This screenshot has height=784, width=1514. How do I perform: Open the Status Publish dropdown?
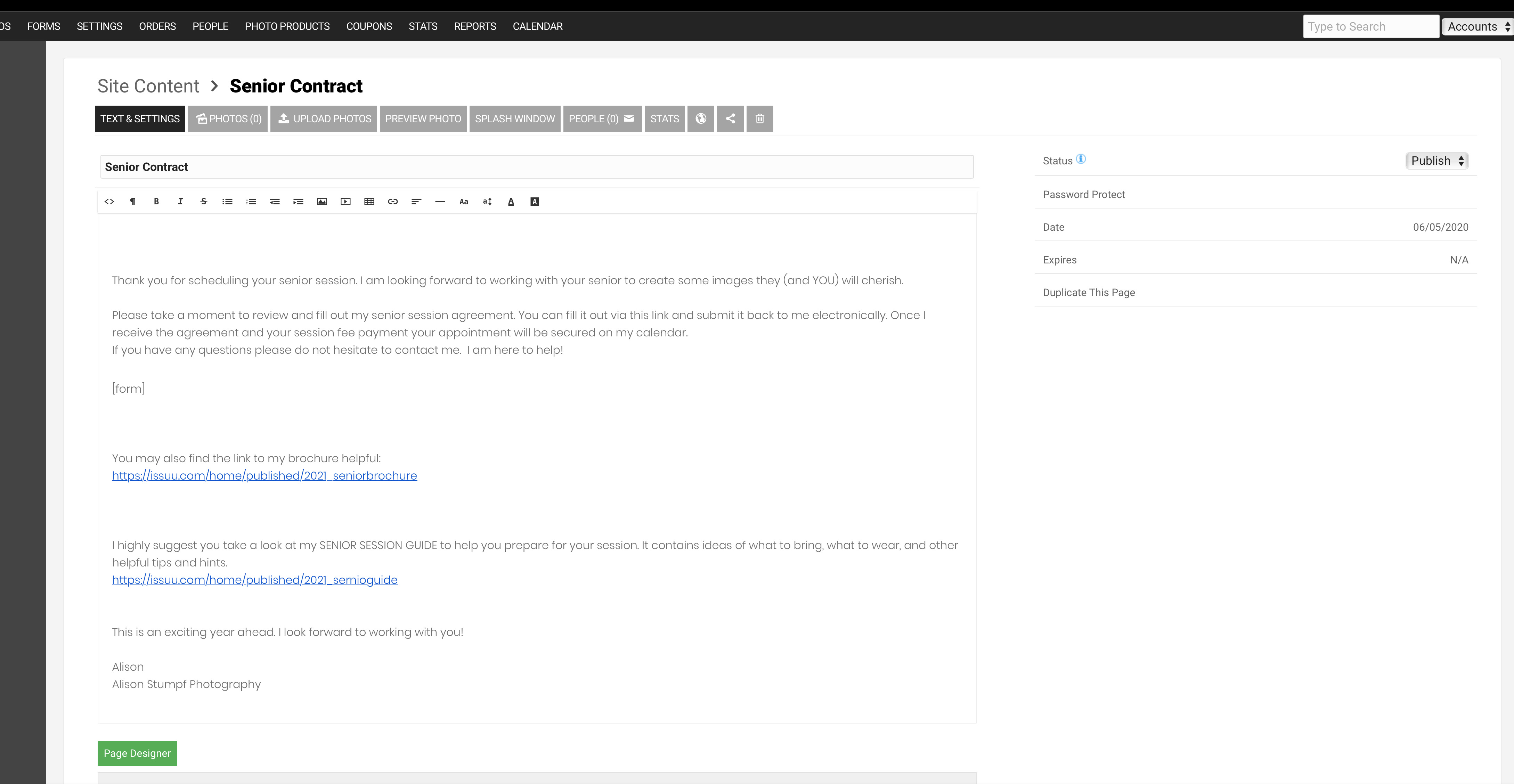point(1437,161)
